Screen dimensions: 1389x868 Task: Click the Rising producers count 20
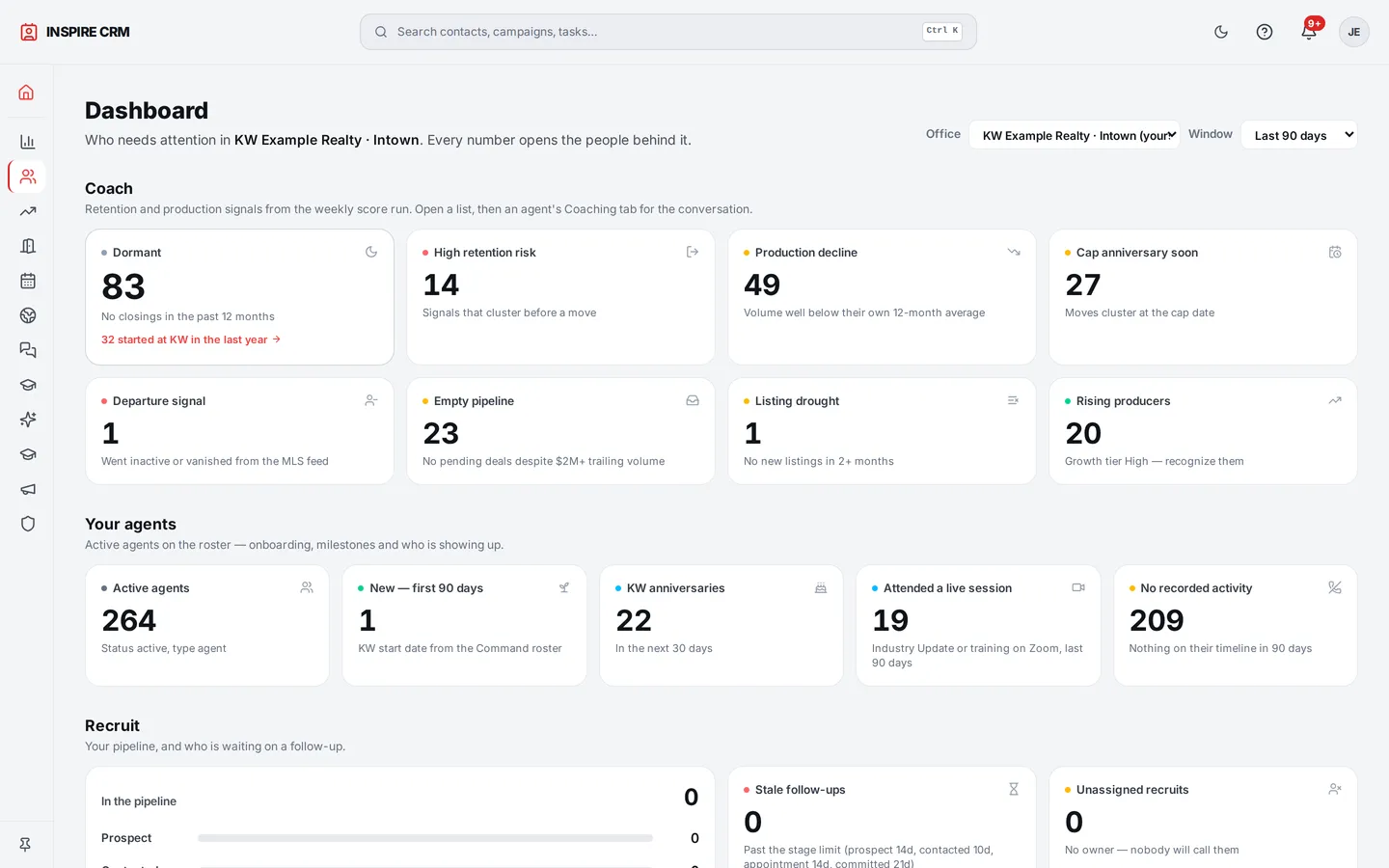(x=1083, y=433)
